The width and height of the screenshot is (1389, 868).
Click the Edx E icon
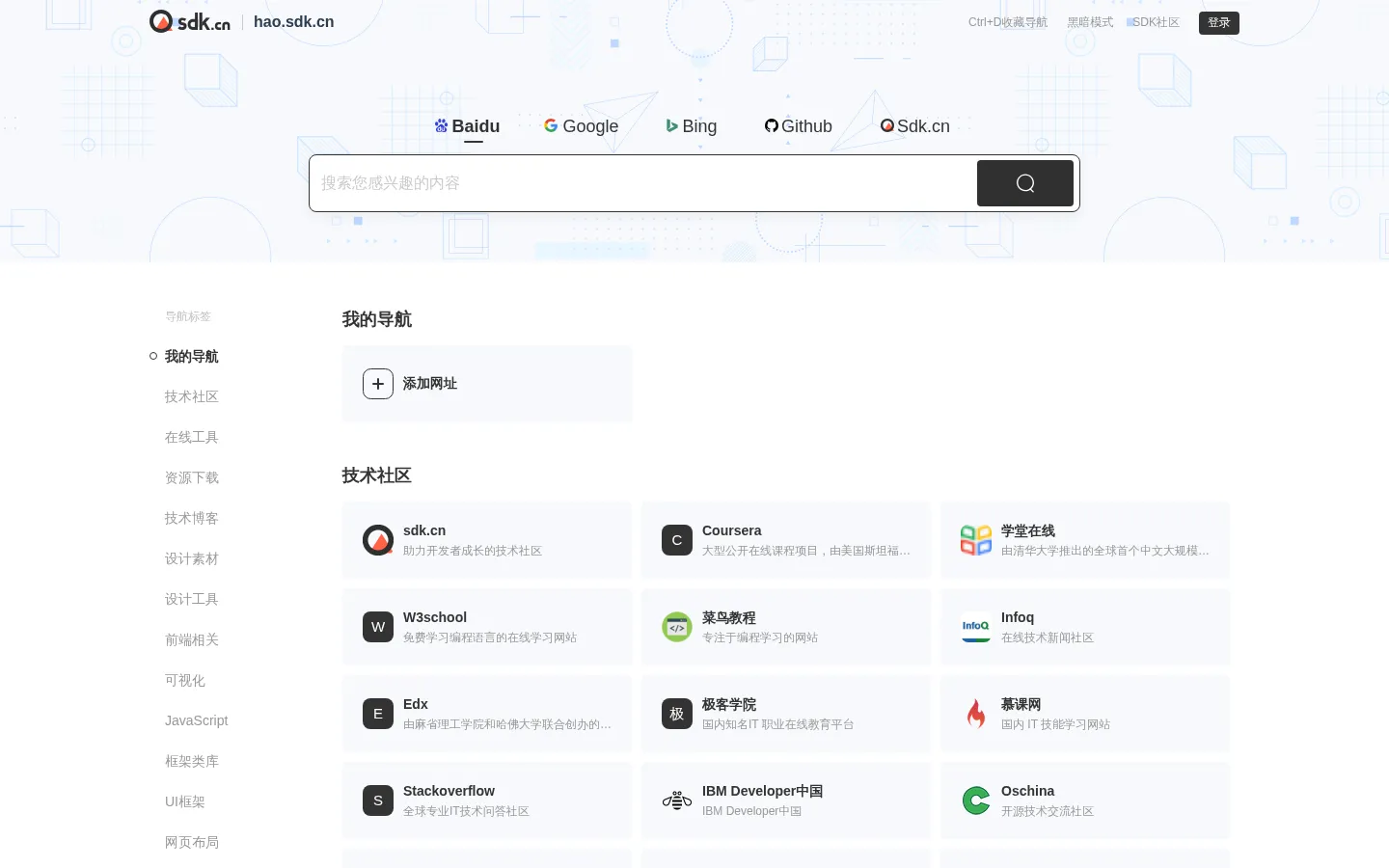click(378, 714)
